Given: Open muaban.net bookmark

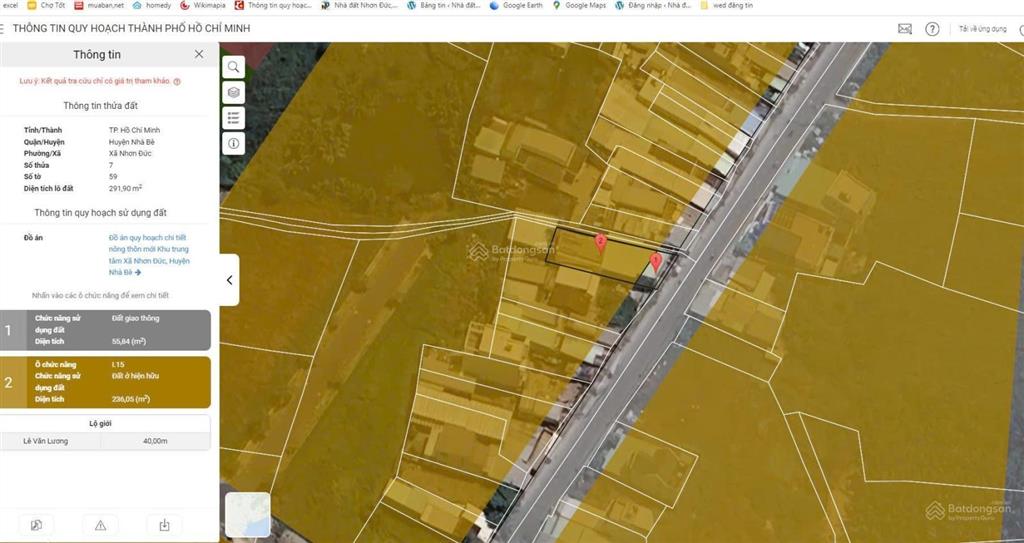Looking at the screenshot, I should point(99,5).
